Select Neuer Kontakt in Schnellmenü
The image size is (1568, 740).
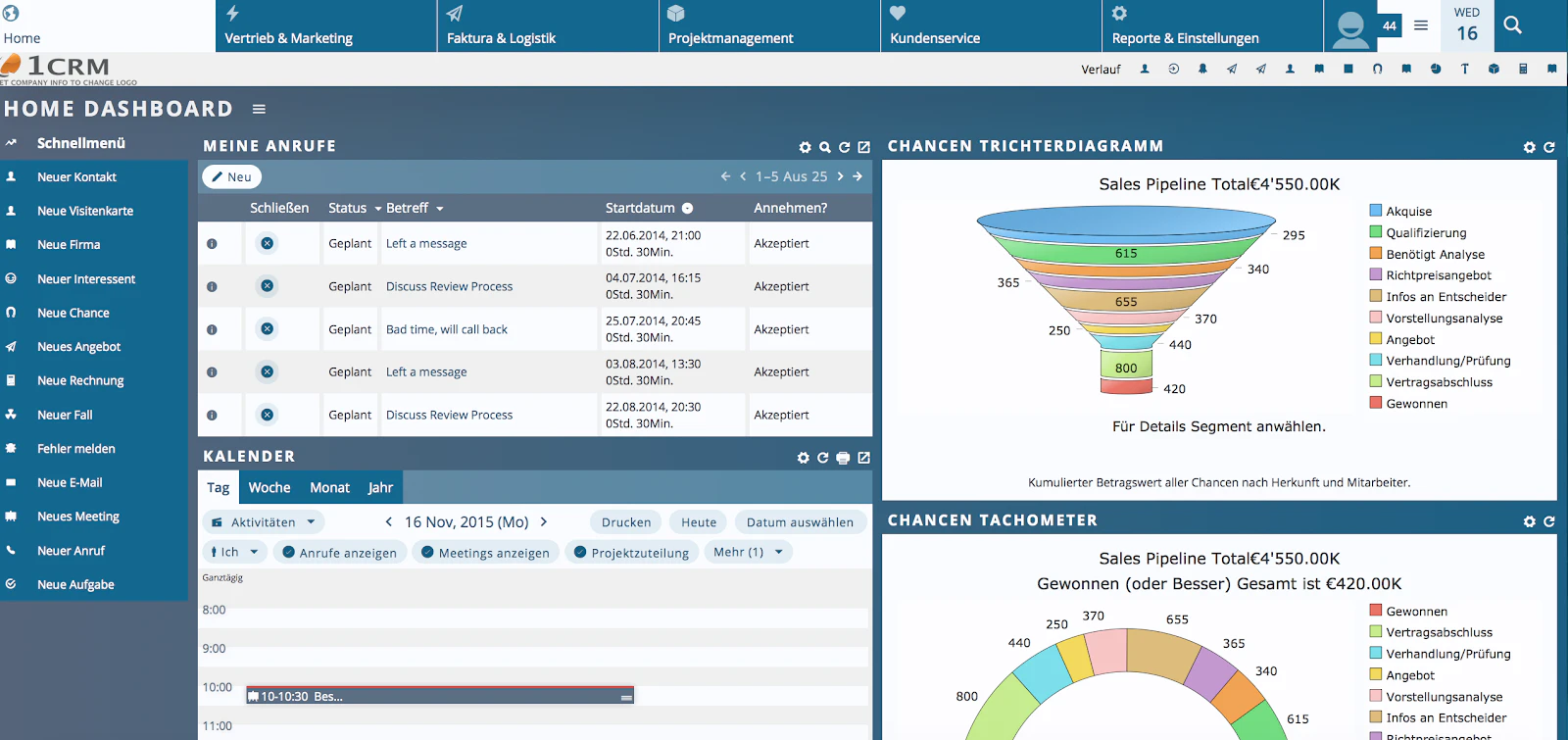click(x=76, y=177)
